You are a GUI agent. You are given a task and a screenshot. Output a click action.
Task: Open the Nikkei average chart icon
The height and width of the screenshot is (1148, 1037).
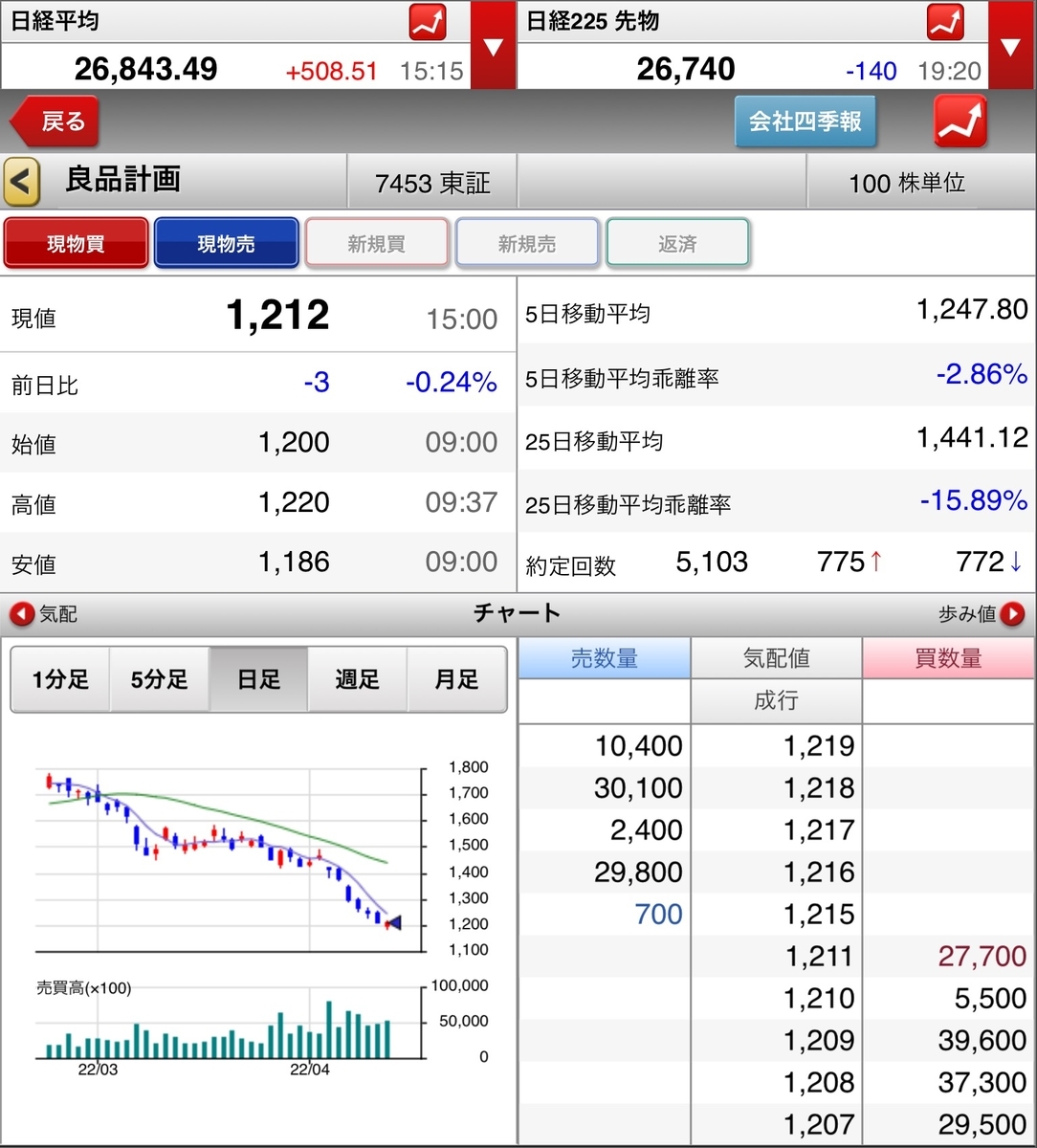pyautogui.click(x=428, y=22)
